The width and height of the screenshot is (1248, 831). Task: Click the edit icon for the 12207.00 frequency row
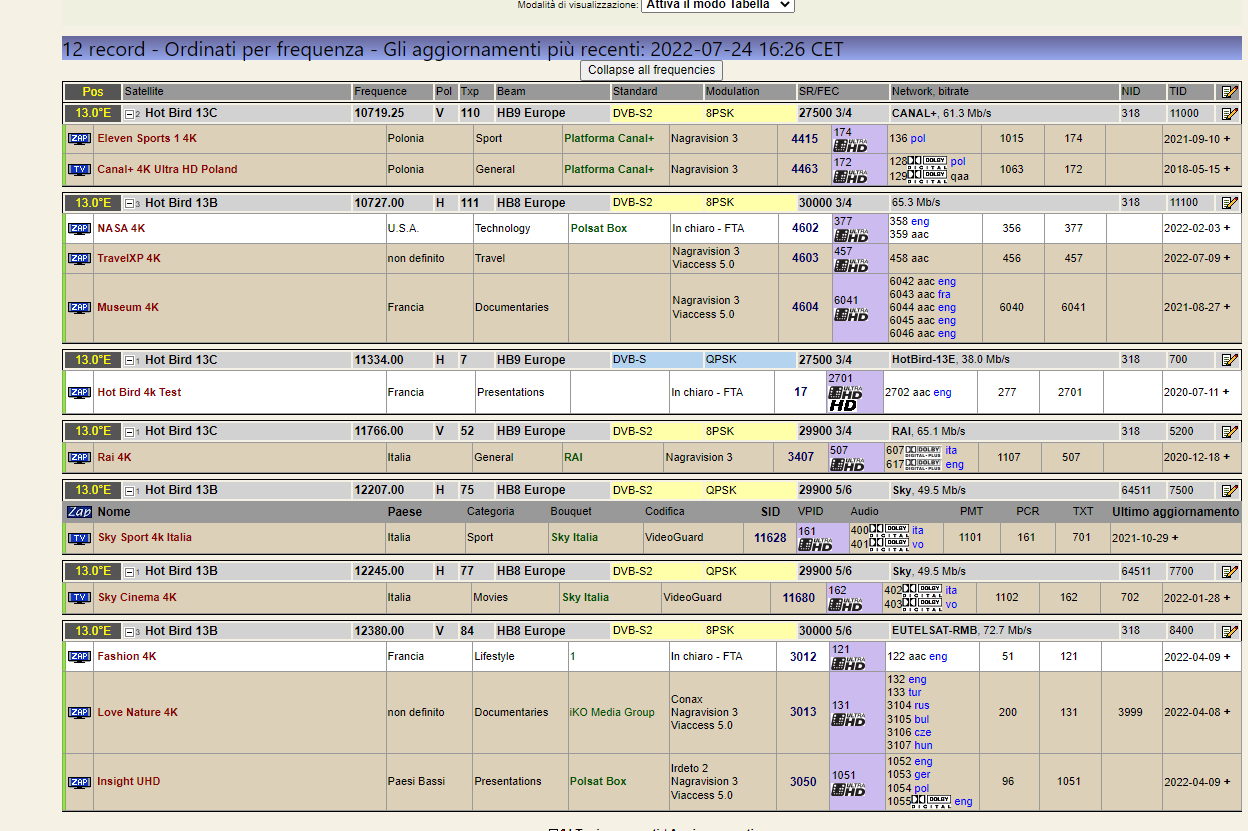click(1230, 491)
